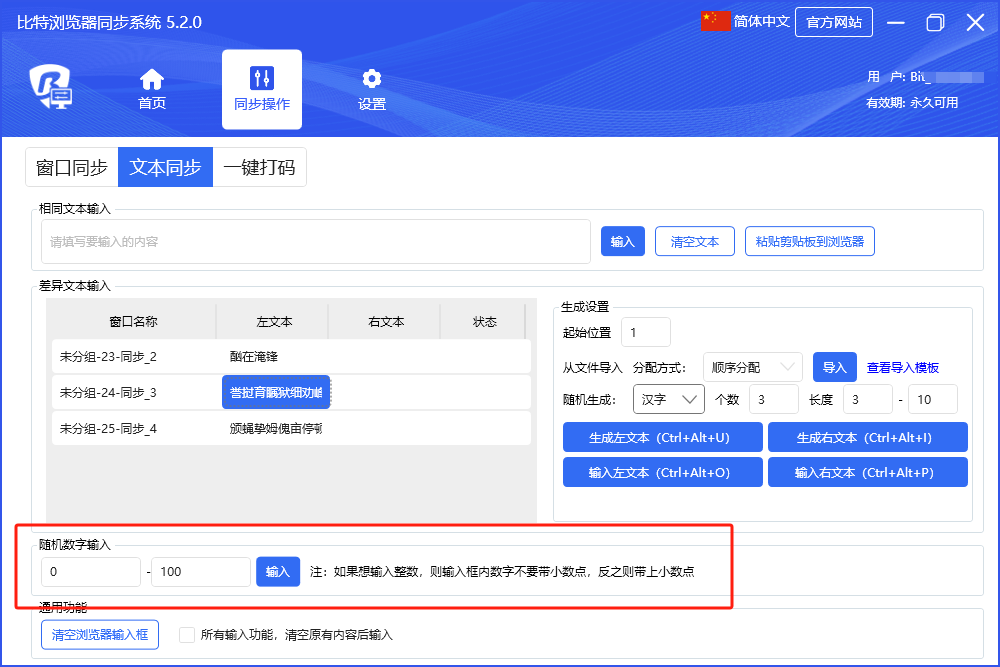Click the 起始位置 input box

tap(645, 332)
